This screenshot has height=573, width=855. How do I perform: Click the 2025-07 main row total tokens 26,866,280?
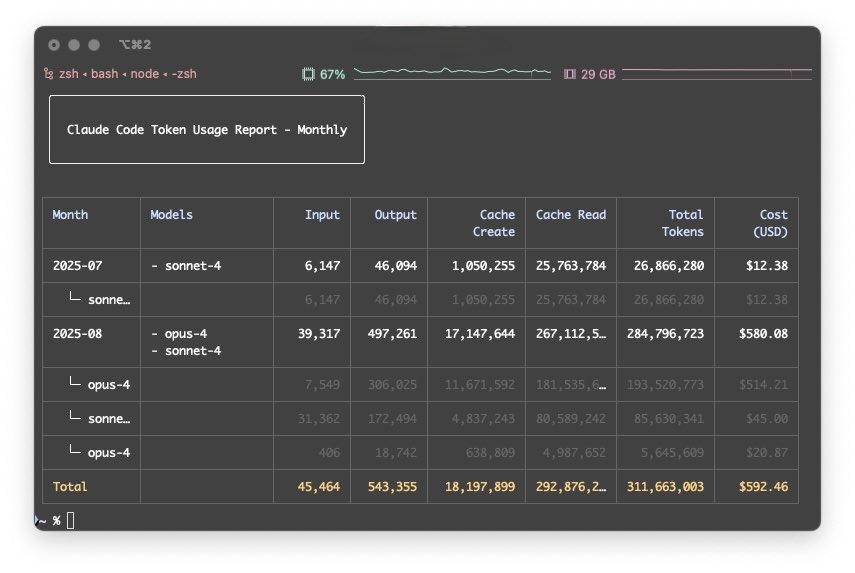click(669, 266)
